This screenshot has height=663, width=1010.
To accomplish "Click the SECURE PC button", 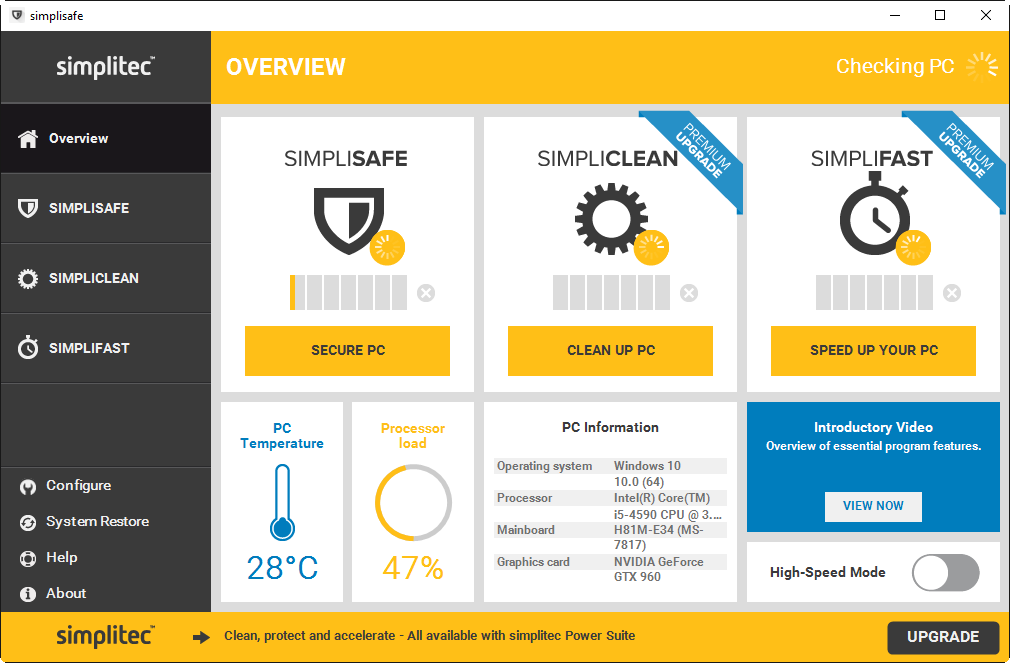I will pos(347,351).
